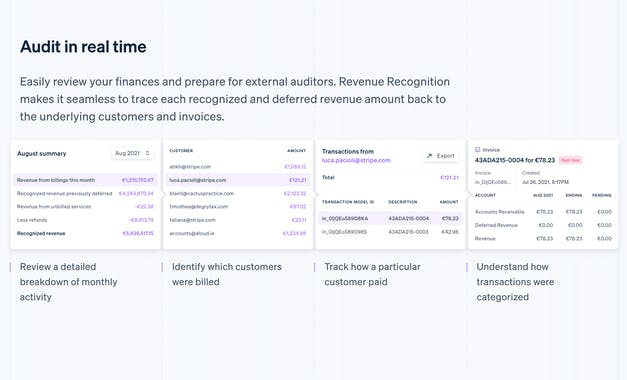Select 'Revenue from unbilled services' row
The height and width of the screenshot is (380, 627).
85,206
